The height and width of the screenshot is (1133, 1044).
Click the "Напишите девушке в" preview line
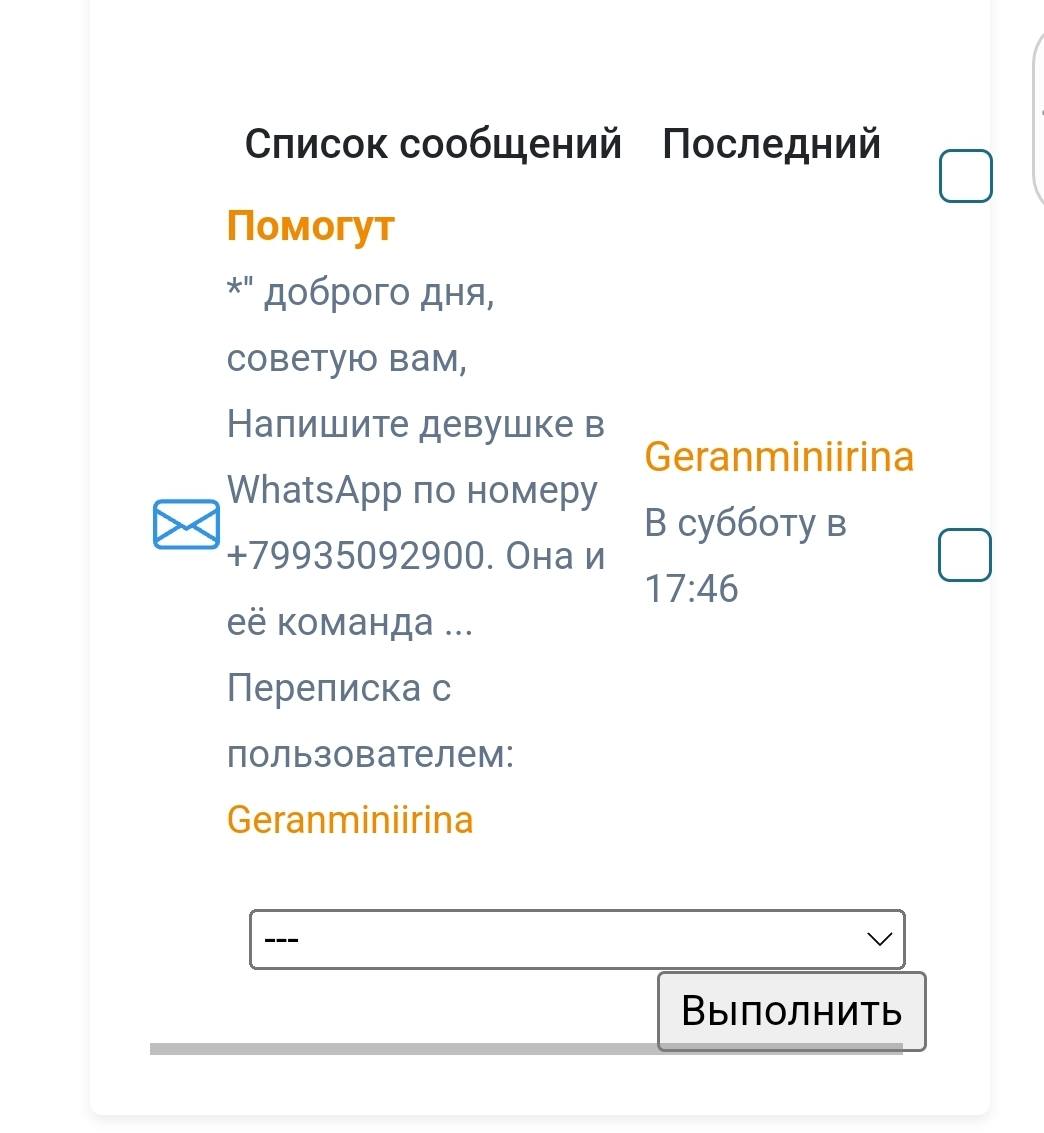[416, 424]
